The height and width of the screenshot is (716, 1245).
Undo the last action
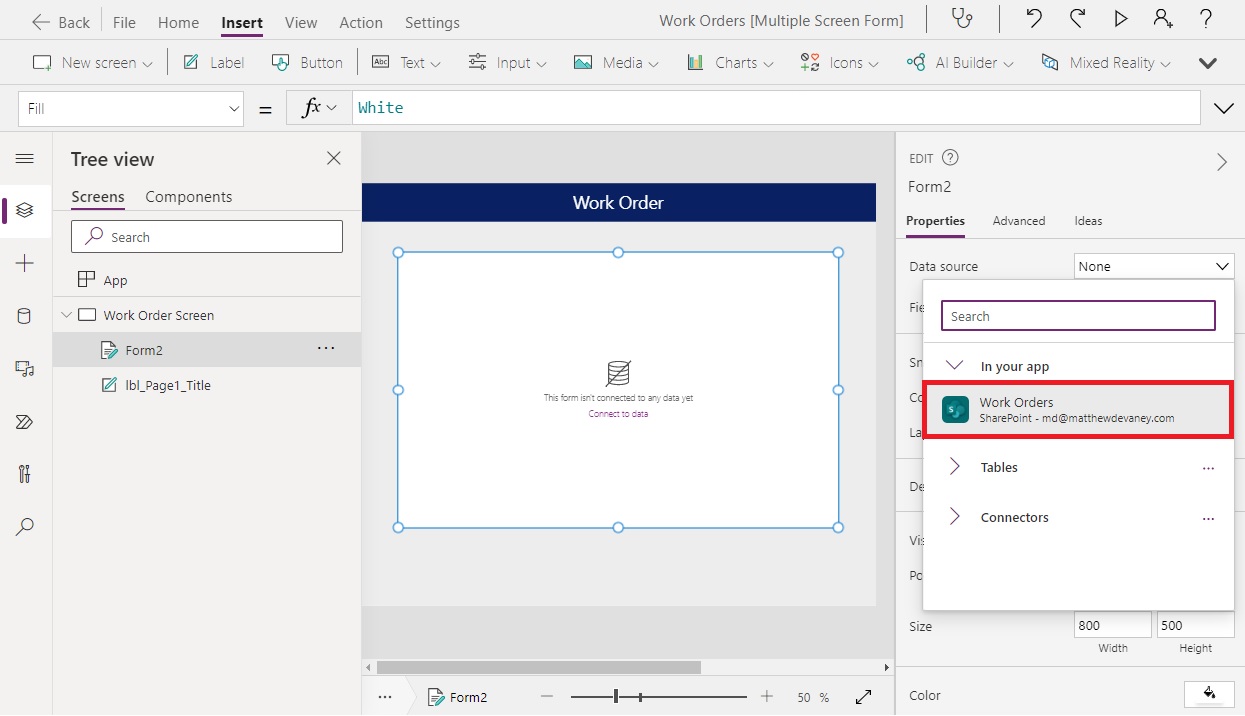click(1034, 20)
